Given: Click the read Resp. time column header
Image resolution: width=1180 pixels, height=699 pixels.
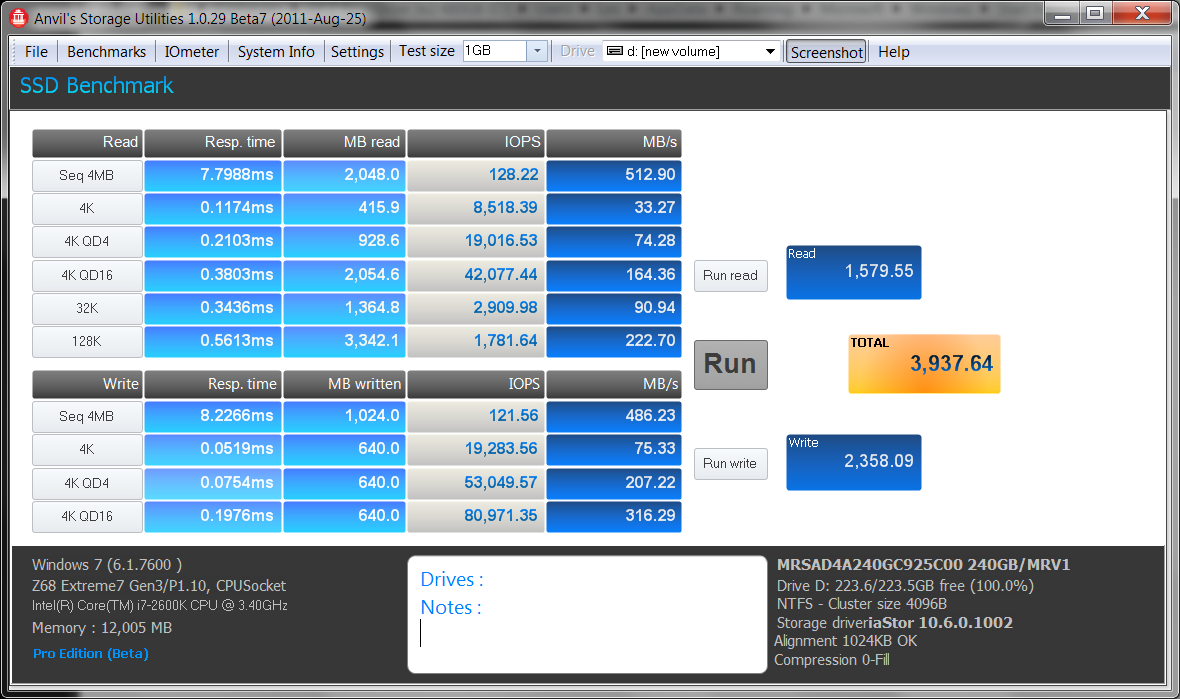Looking at the screenshot, I should tap(213, 143).
